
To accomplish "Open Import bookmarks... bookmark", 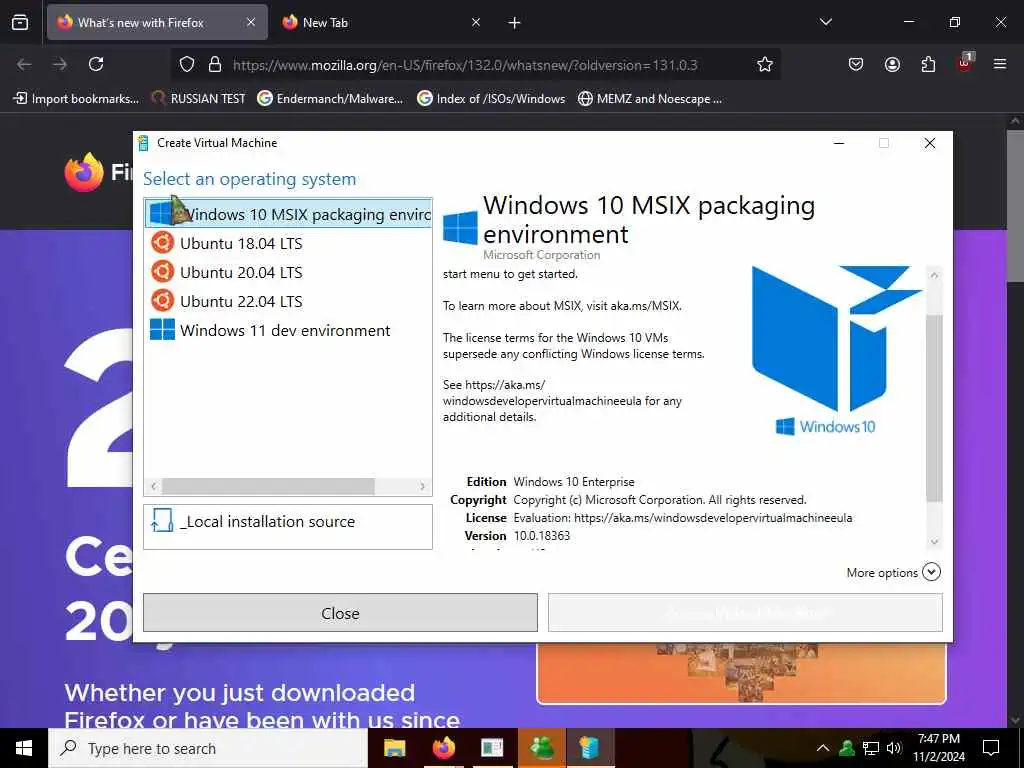I will [x=76, y=99].
